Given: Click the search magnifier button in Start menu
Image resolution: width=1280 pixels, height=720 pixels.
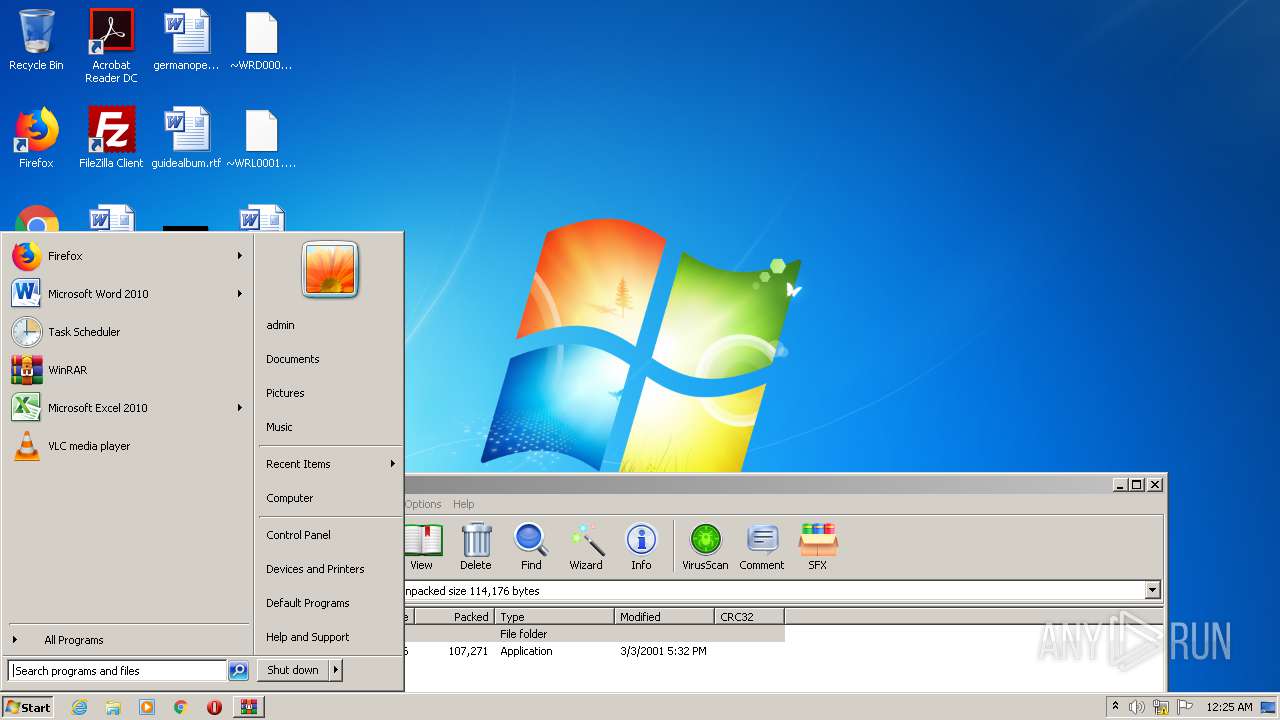Looking at the screenshot, I should [238, 671].
